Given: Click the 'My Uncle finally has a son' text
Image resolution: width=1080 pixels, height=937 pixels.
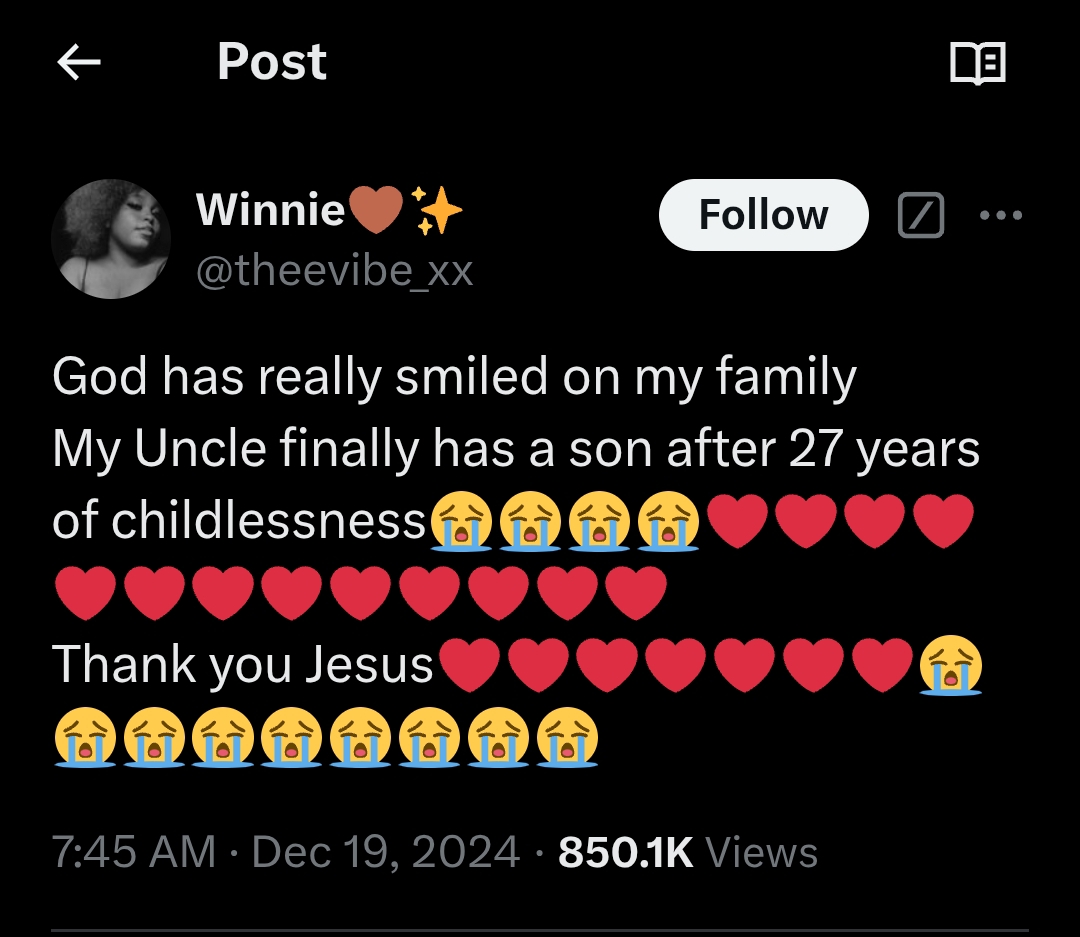Looking at the screenshot, I should (x=515, y=449).
